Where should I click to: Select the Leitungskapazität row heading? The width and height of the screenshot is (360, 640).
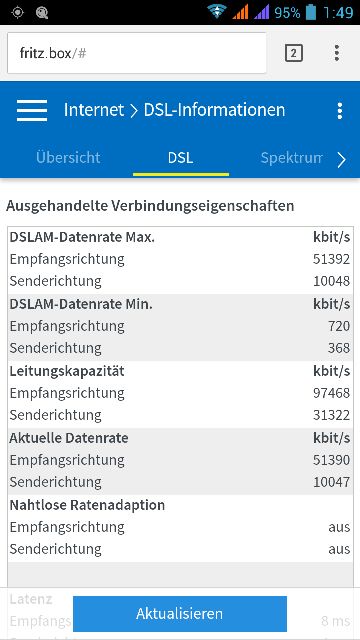point(67,371)
